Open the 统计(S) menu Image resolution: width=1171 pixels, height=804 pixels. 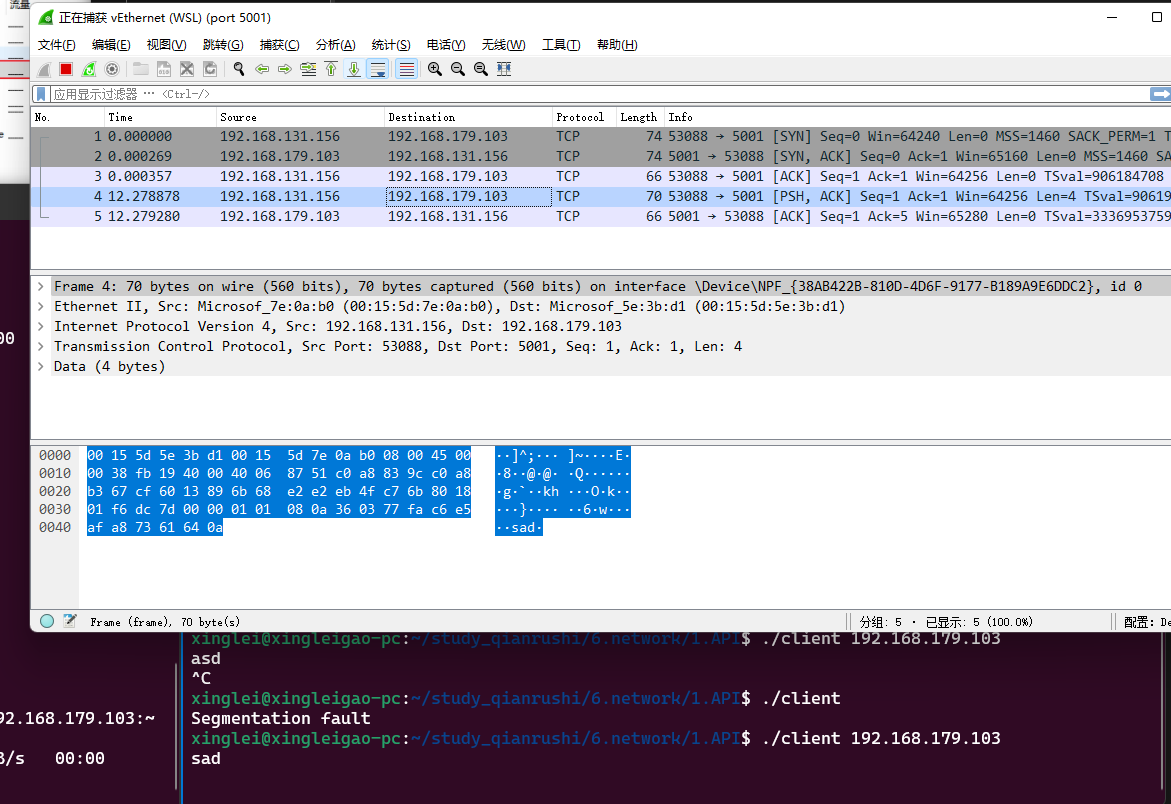coord(390,45)
